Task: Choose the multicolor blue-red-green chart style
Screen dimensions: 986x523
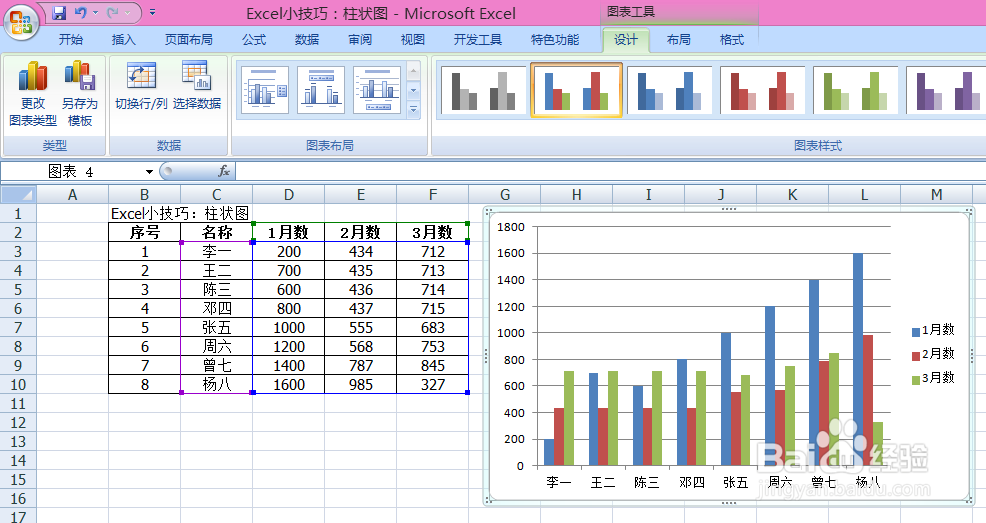Action: coord(576,90)
